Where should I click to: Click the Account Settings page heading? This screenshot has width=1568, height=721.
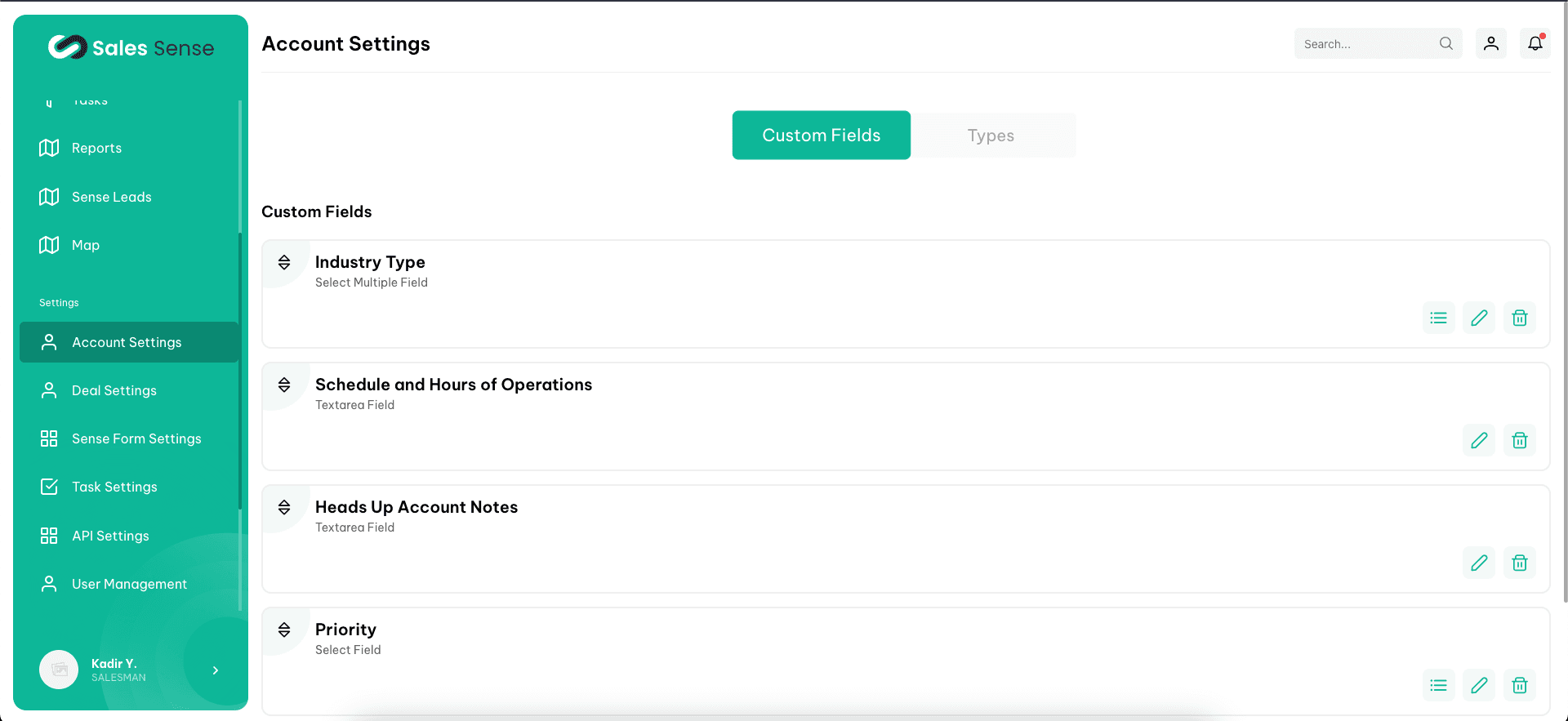click(345, 44)
